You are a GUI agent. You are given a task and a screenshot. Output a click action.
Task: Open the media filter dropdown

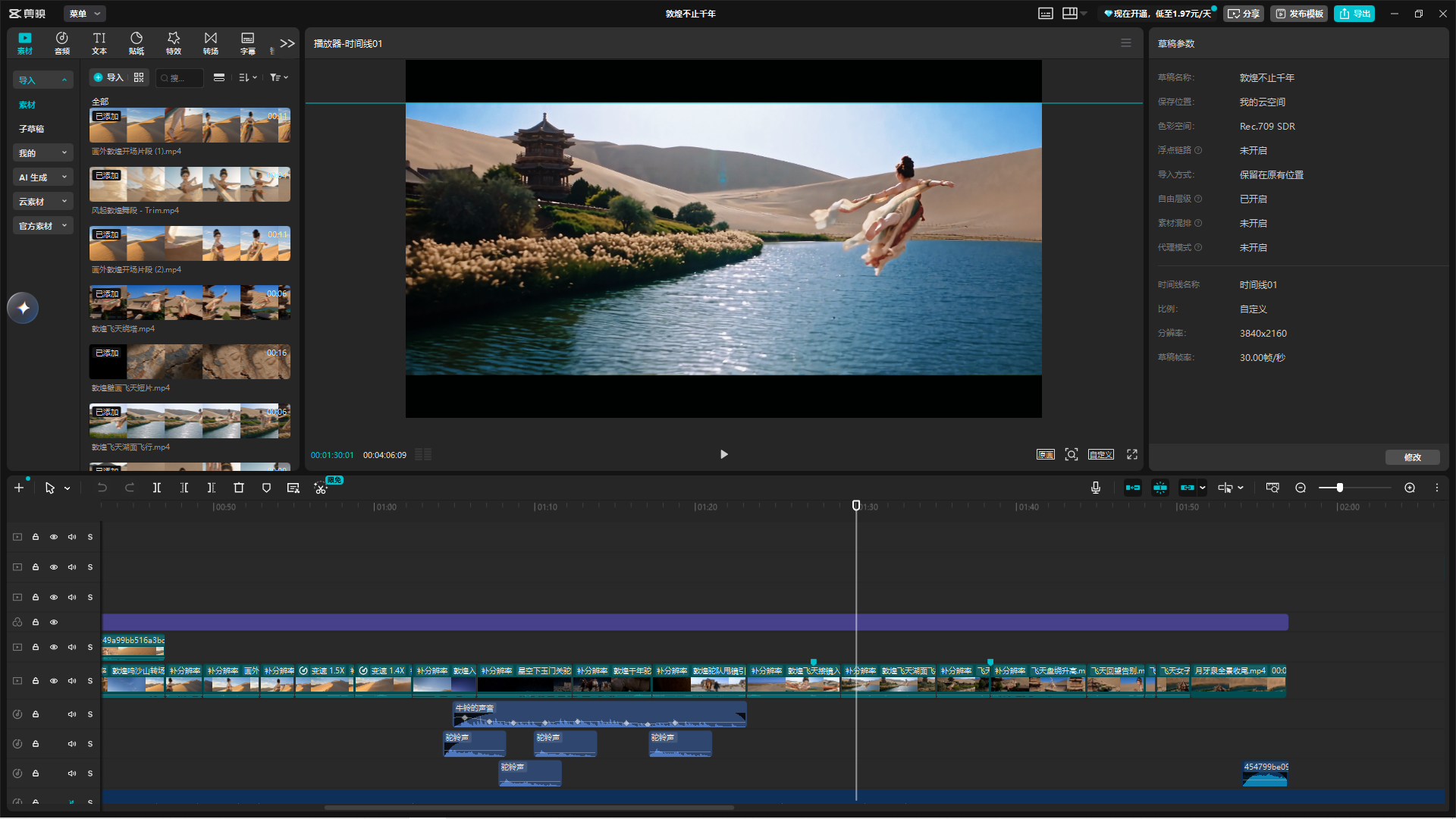click(279, 77)
